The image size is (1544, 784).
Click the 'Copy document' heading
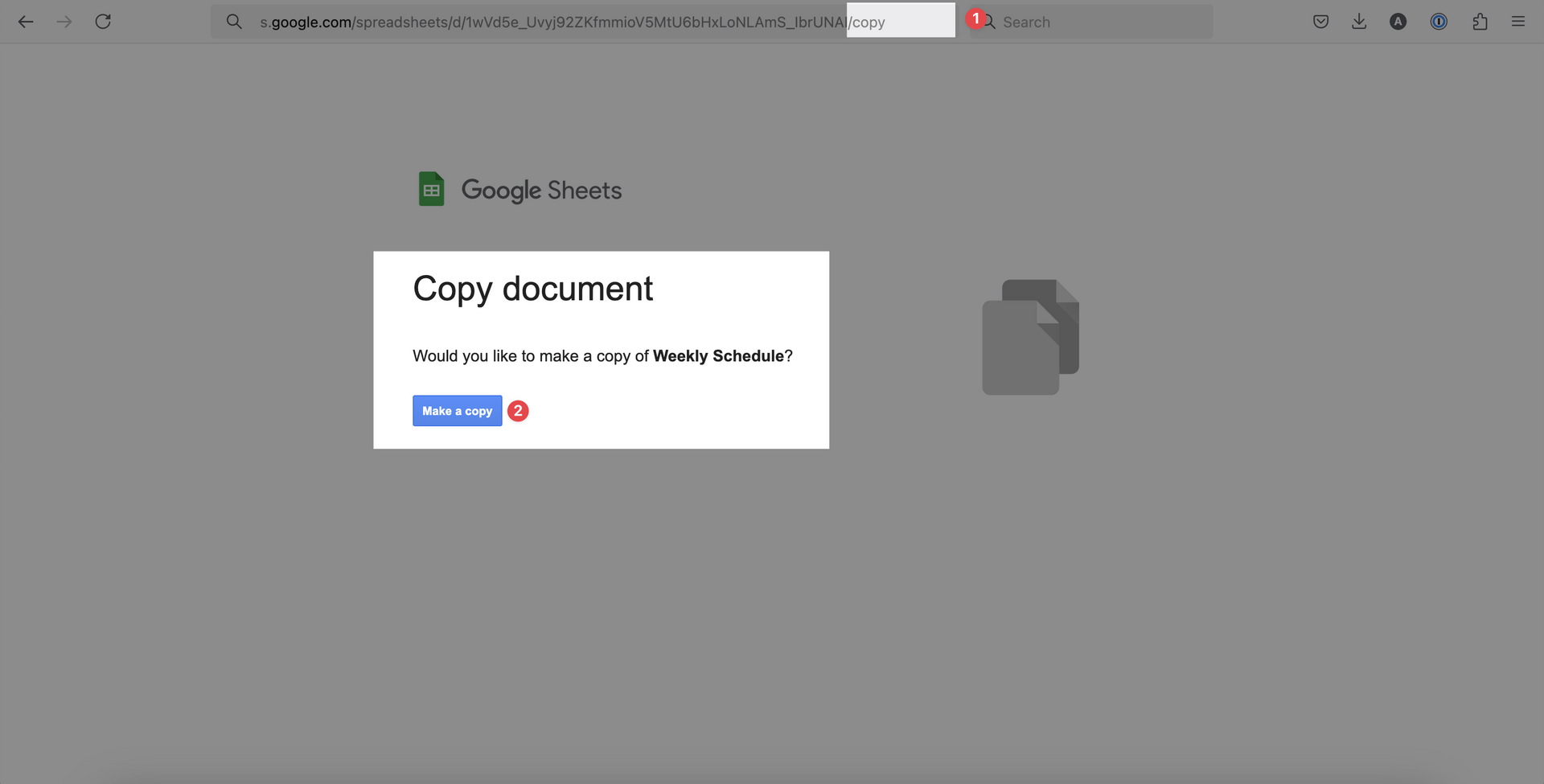[532, 289]
